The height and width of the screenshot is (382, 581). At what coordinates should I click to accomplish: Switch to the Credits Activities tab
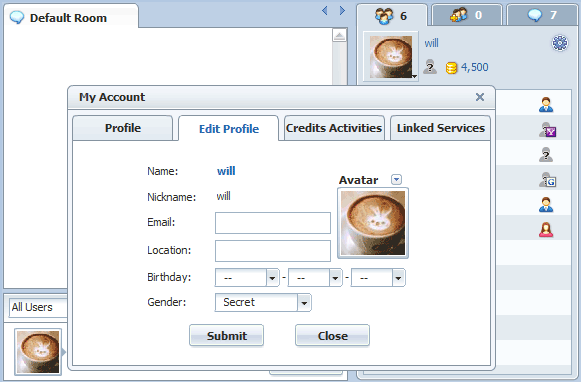tap(334, 128)
